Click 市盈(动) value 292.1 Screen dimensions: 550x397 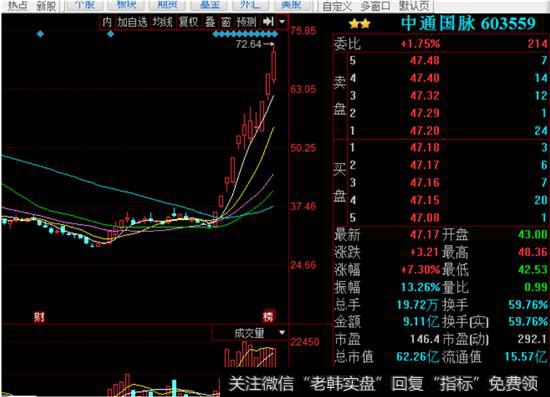532,339
